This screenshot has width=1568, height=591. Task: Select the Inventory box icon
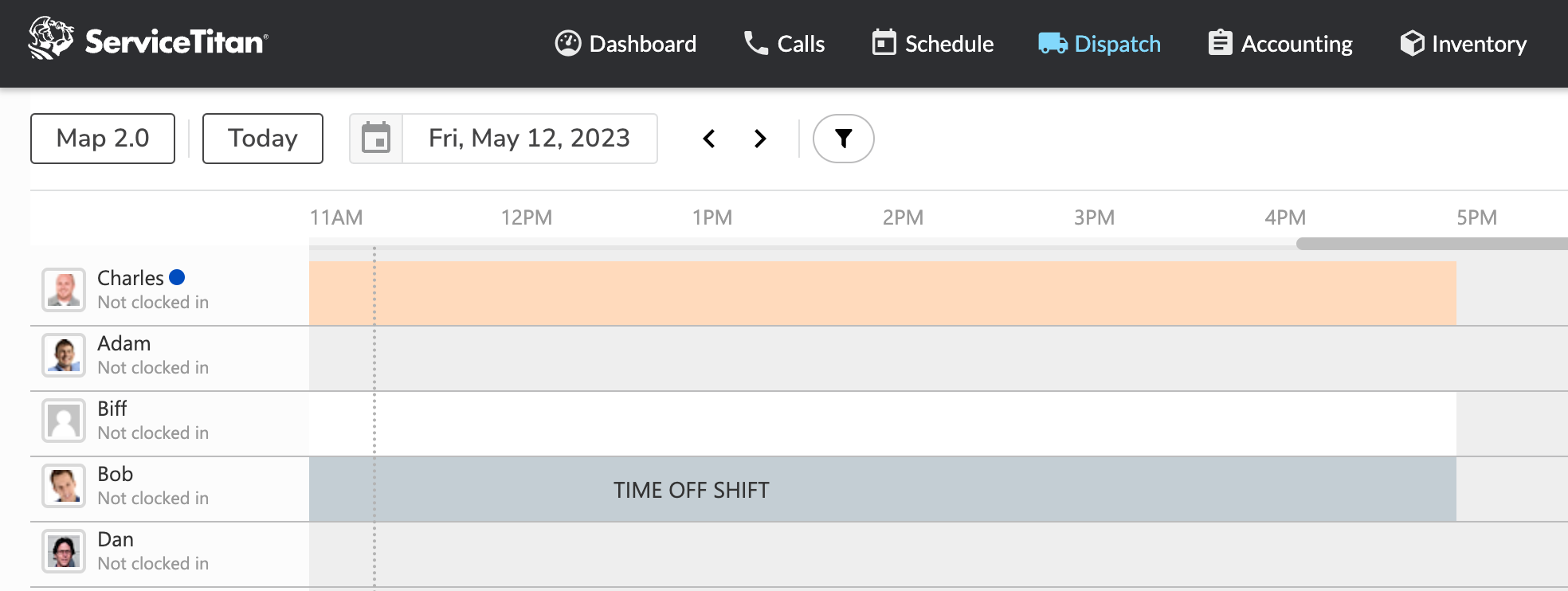1413,43
